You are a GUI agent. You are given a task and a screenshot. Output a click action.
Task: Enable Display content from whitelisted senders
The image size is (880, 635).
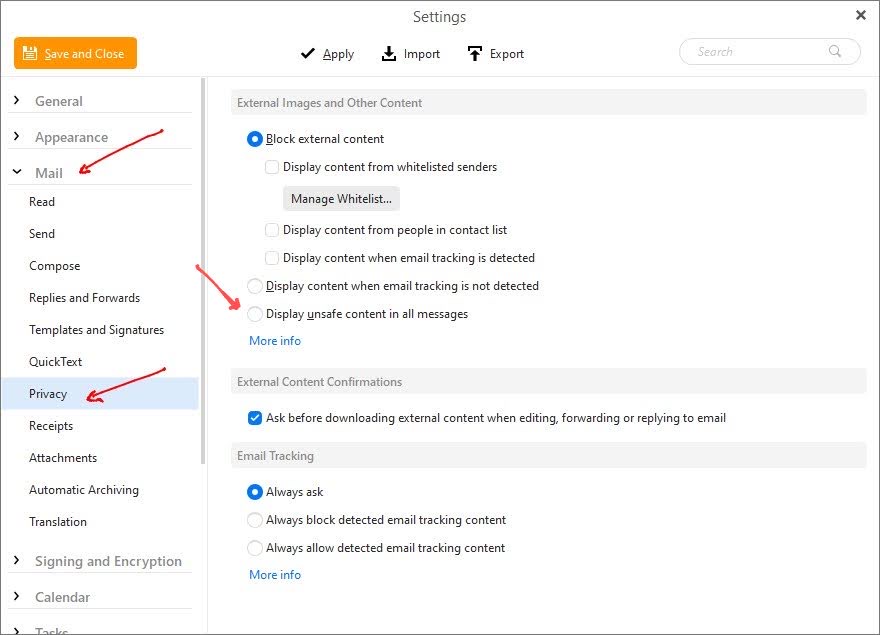click(x=272, y=167)
